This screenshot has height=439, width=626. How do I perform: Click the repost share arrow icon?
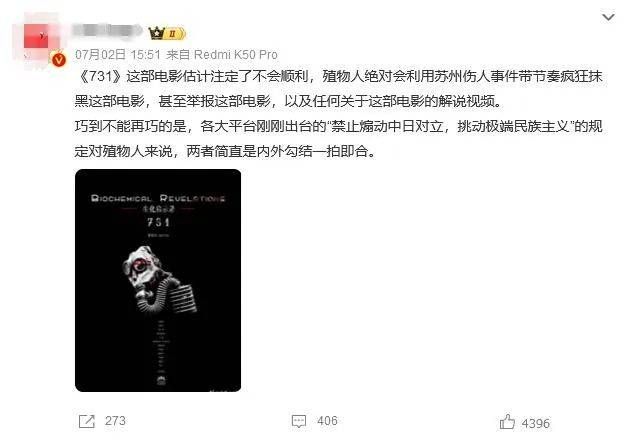point(87,421)
